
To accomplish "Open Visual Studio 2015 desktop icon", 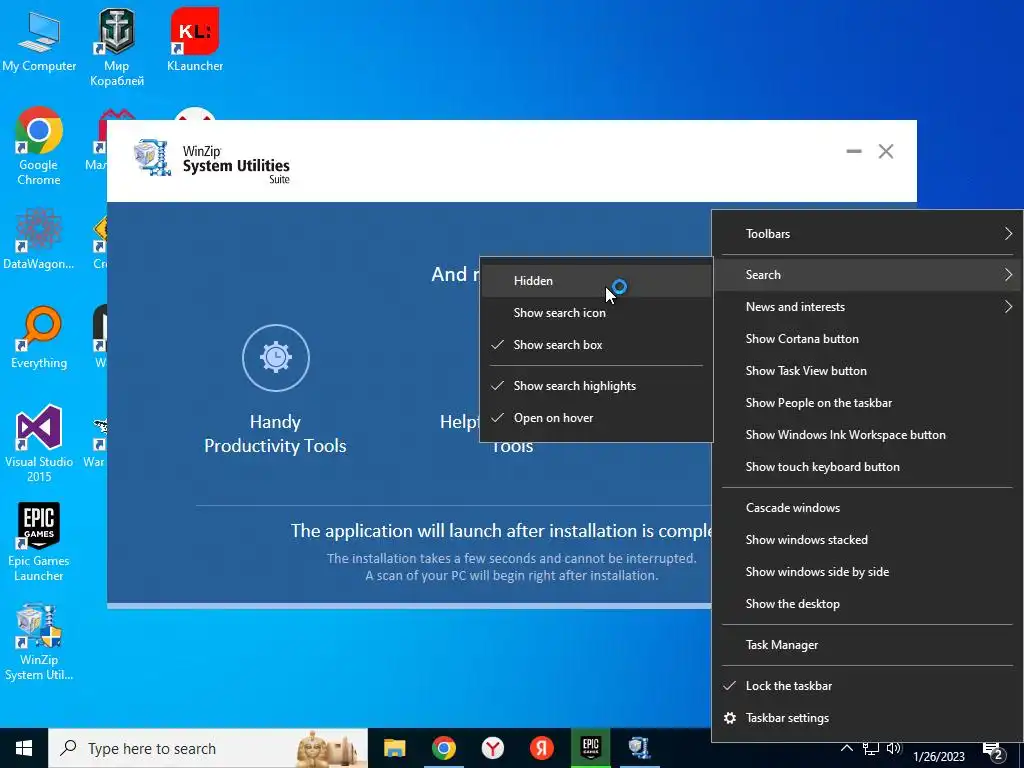I will point(39,443).
